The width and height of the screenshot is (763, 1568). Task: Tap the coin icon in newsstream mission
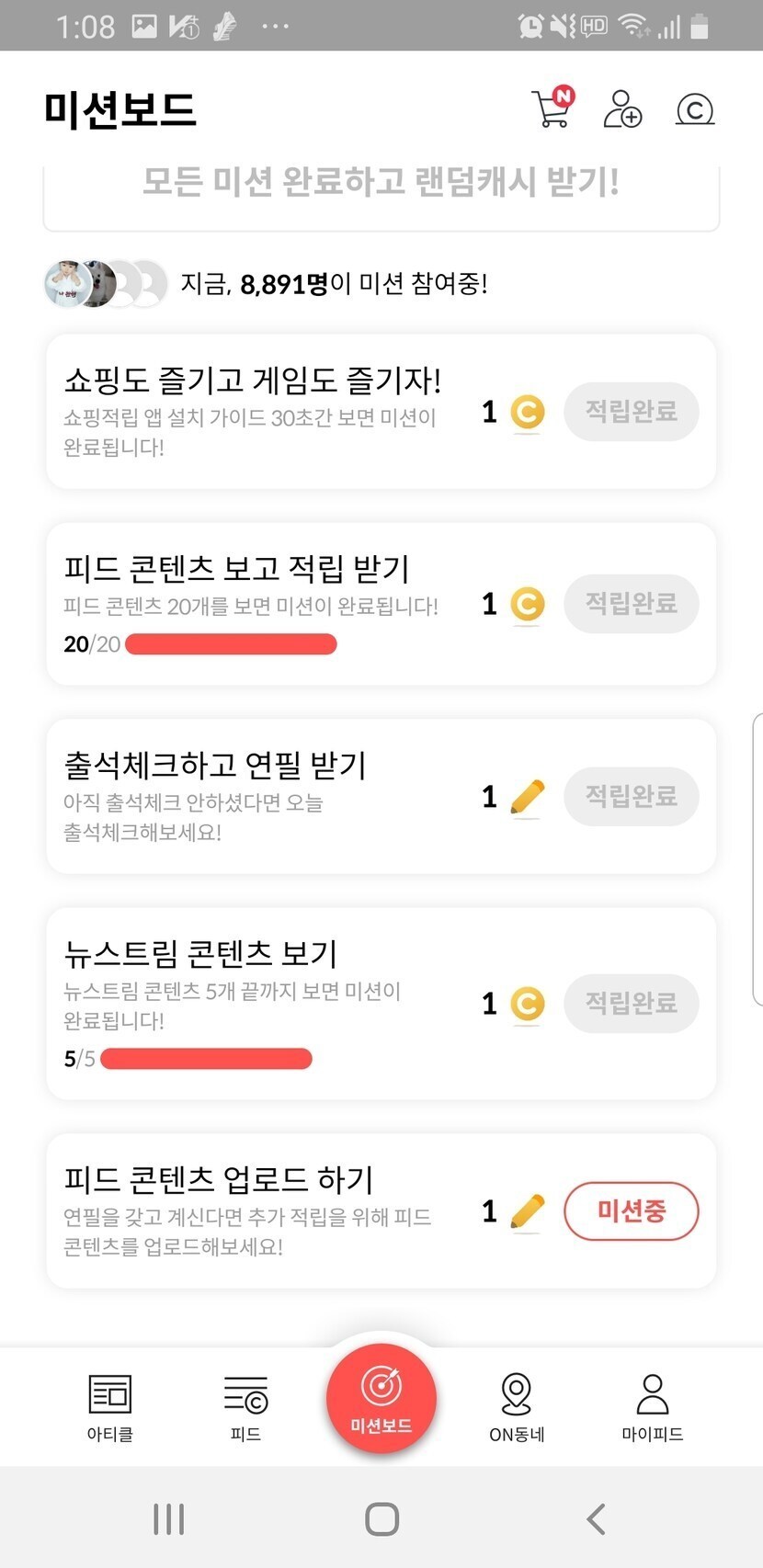527,1004
